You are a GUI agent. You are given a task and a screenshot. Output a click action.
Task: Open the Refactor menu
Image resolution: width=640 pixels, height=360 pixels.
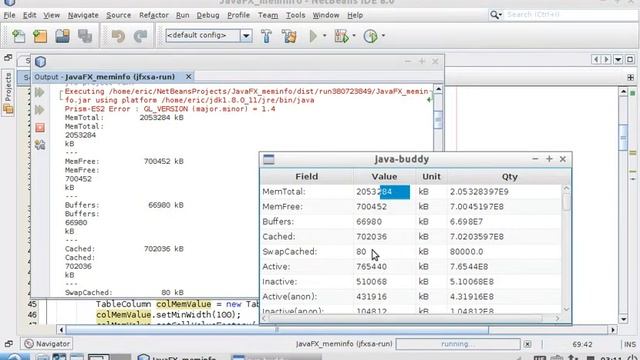pos(153,15)
